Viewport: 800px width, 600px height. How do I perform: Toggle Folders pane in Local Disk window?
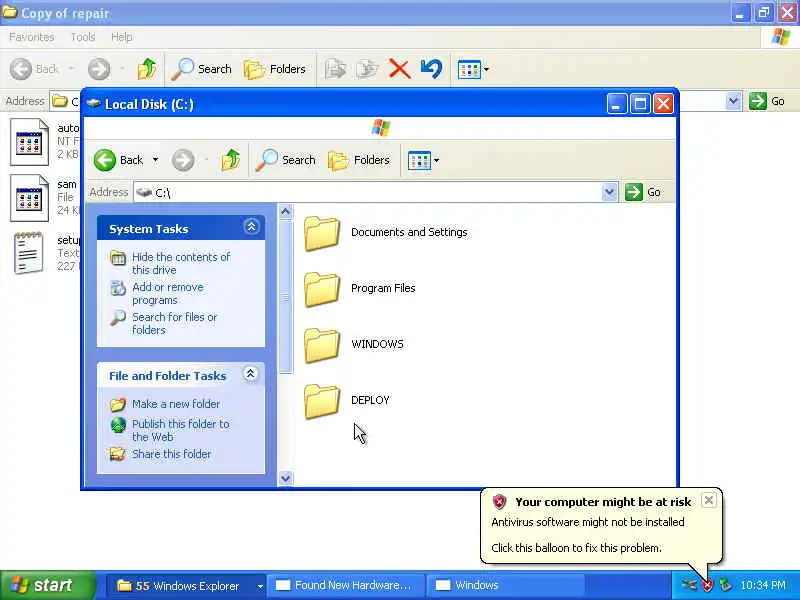(359, 160)
